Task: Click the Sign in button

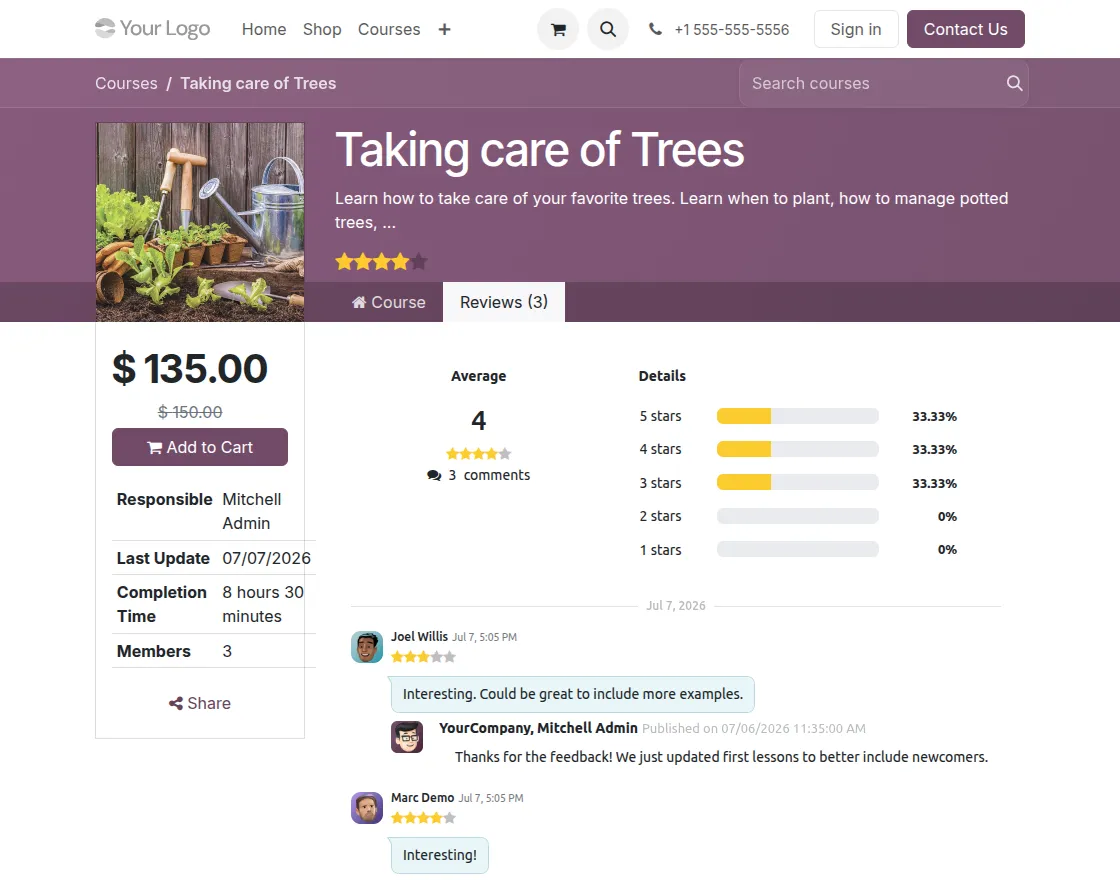Action: coord(856,29)
